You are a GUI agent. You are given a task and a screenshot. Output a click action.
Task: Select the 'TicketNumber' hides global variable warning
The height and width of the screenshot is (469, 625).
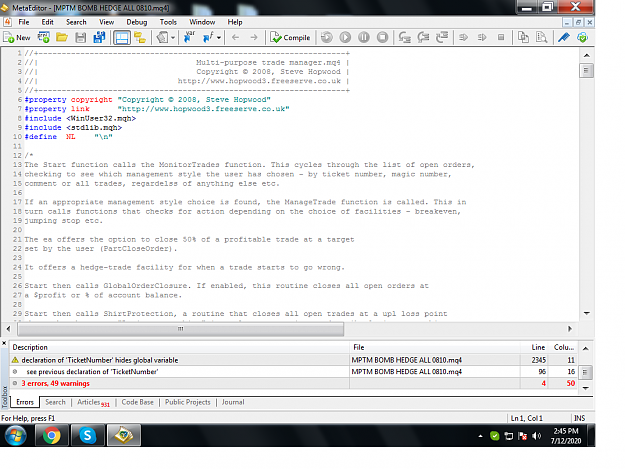pyautogui.click(x=293, y=360)
